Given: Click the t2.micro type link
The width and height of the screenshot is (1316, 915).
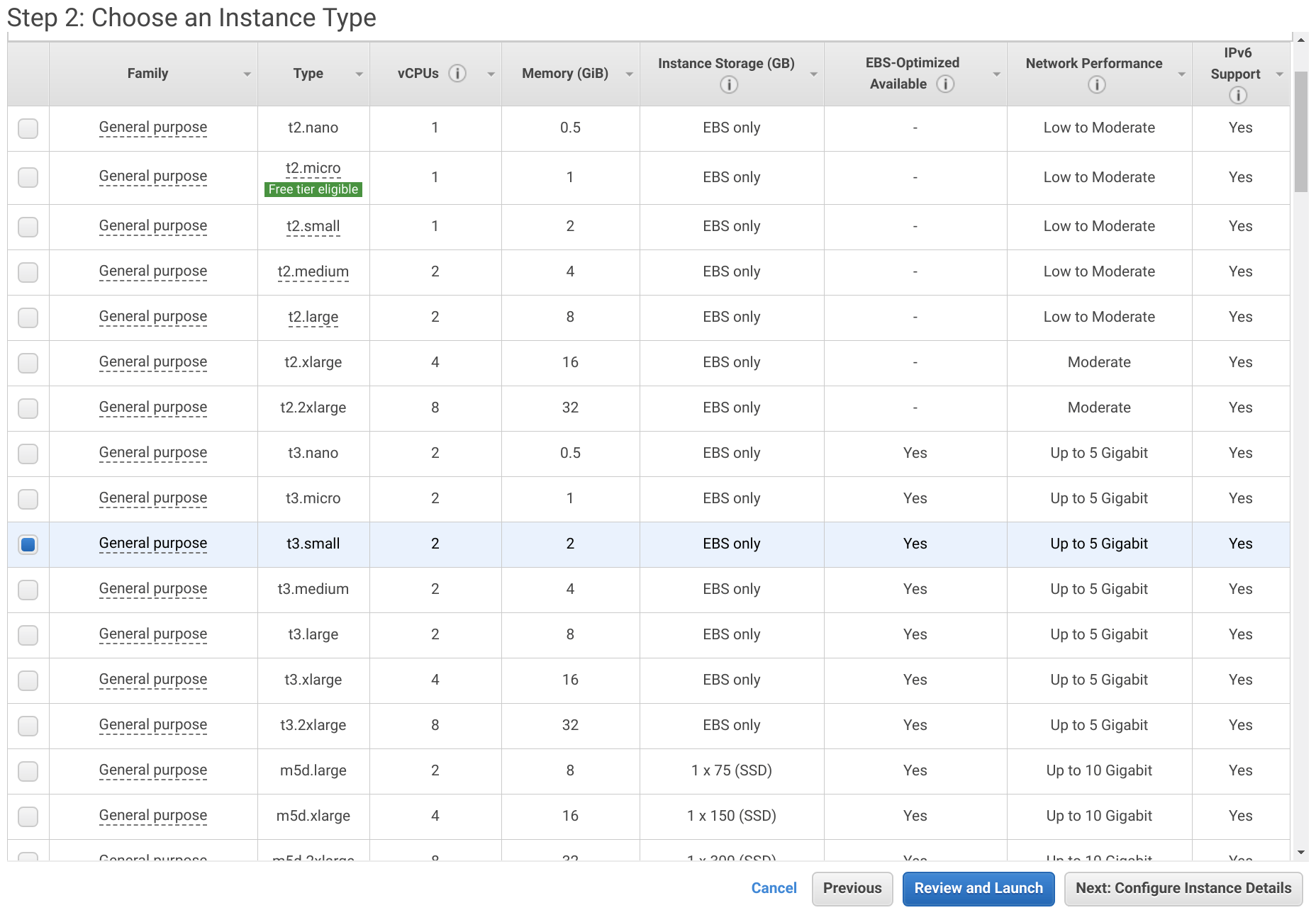Looking at the screenshot, I should 313,169.
